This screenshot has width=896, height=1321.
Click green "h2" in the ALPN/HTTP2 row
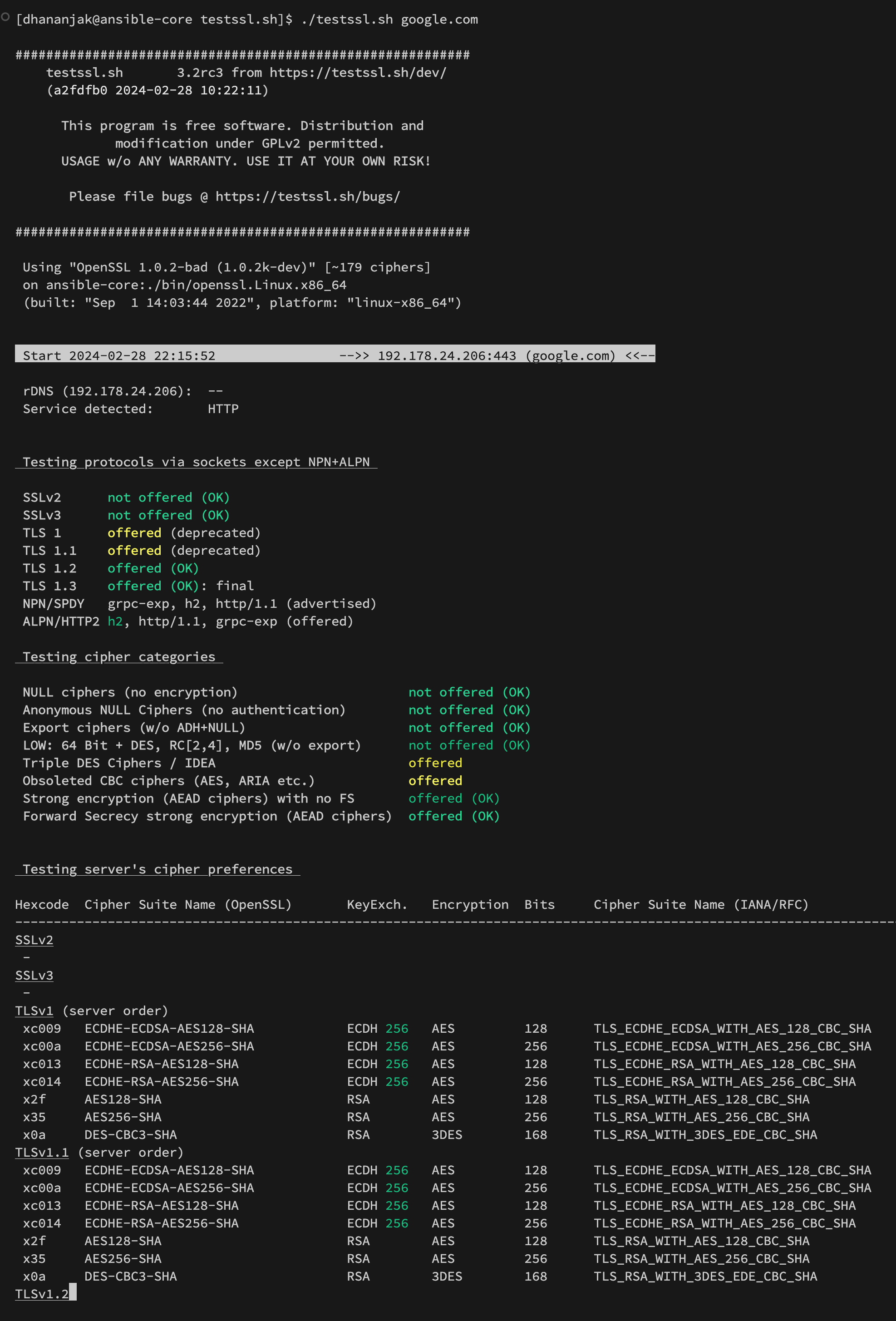click(115, 621)
